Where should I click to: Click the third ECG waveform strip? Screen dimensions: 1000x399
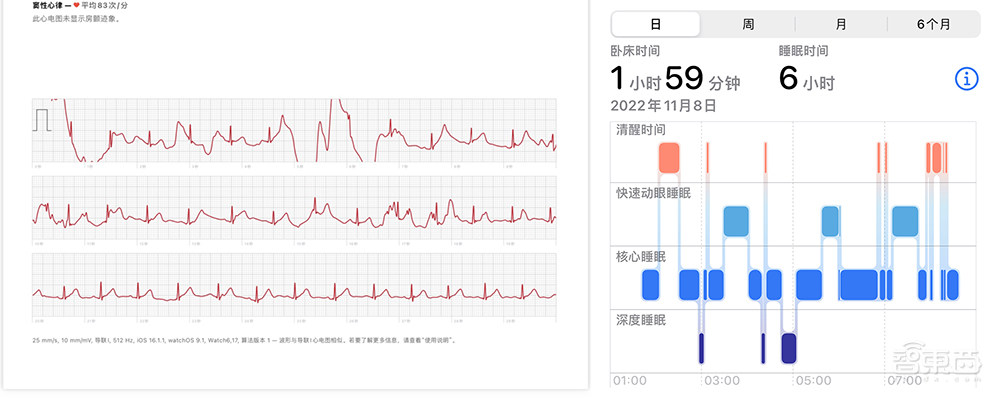pos(294,286)
